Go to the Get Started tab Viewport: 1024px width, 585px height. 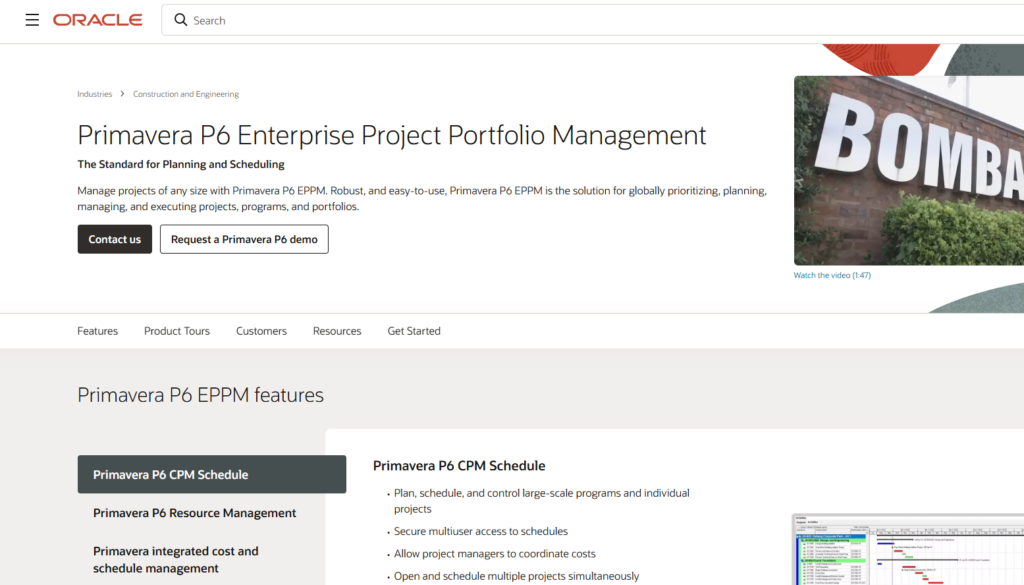(414, 331)
